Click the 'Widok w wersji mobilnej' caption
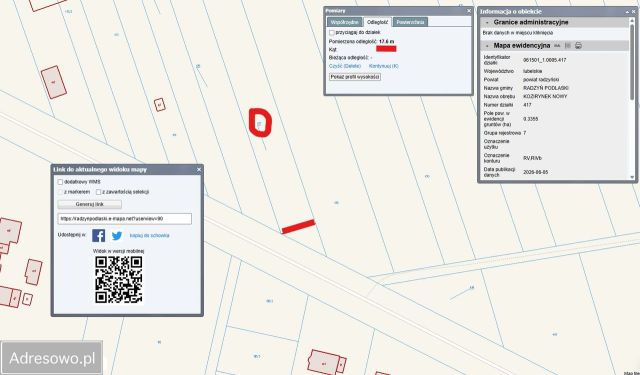This screenshot has width=640, height=375. point(118,251)
